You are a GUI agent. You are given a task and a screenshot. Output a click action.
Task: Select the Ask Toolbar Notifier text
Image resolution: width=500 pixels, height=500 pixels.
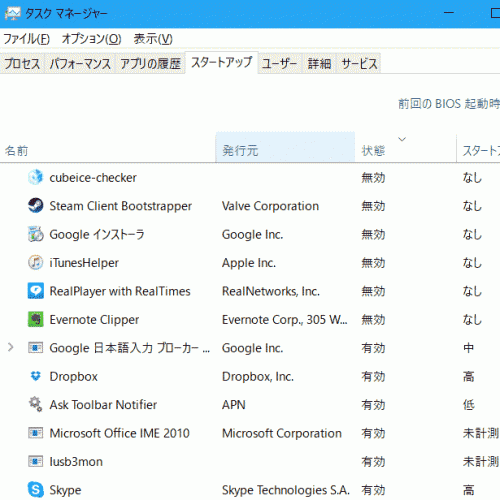coord(103,405)
